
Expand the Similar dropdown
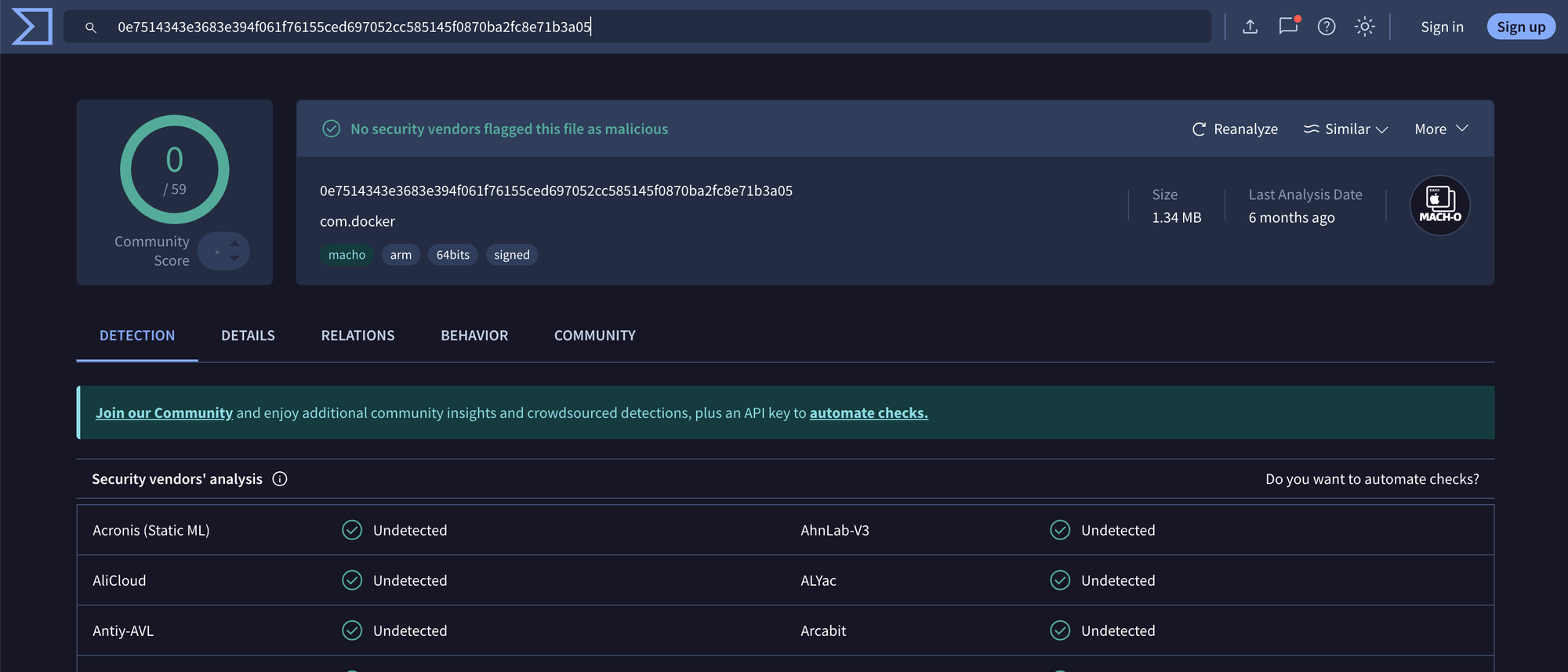[1345, 129]
